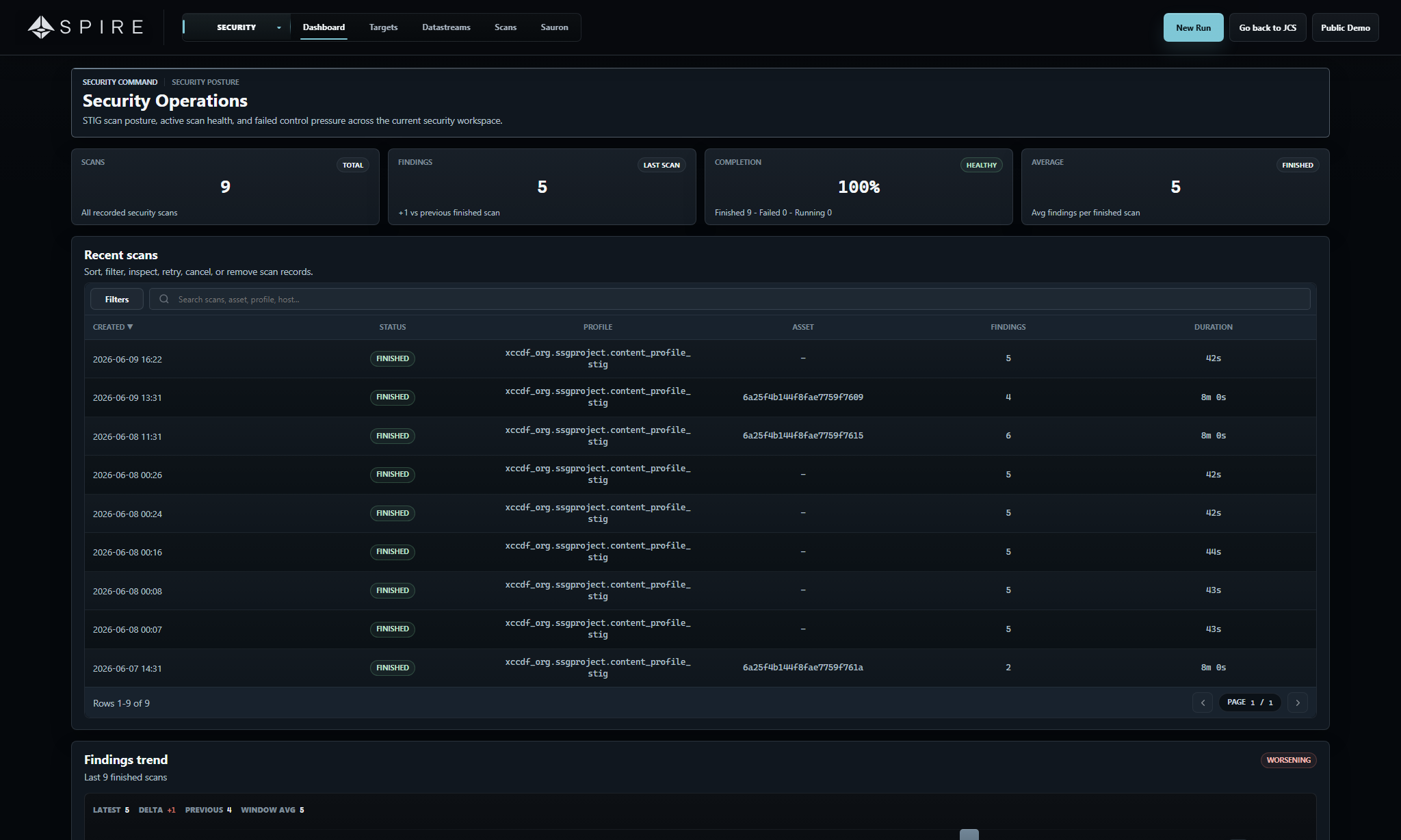Click asset 6a25f4b144f8fae7759f7609
The width and height of the screenshot is (1401, 840).
803,397
